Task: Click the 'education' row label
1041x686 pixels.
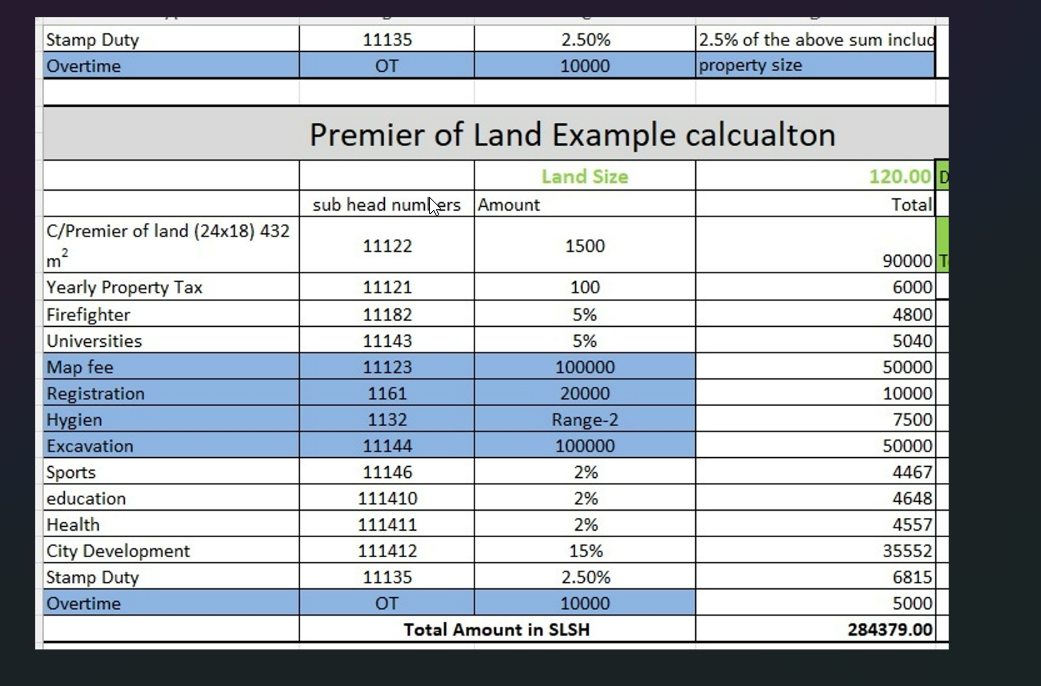Action: (x=171, y=498)
